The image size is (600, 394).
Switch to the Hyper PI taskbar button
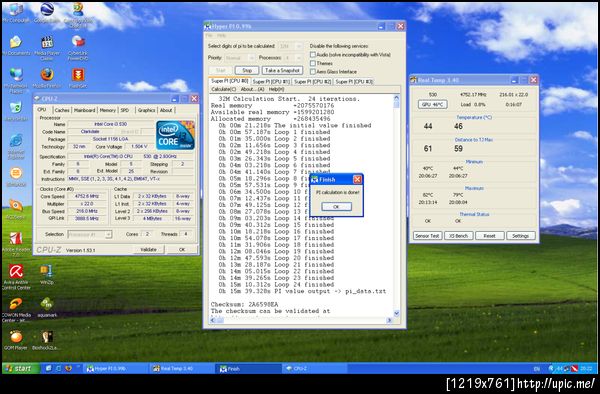pyautogui.click(x=115, y=368)
